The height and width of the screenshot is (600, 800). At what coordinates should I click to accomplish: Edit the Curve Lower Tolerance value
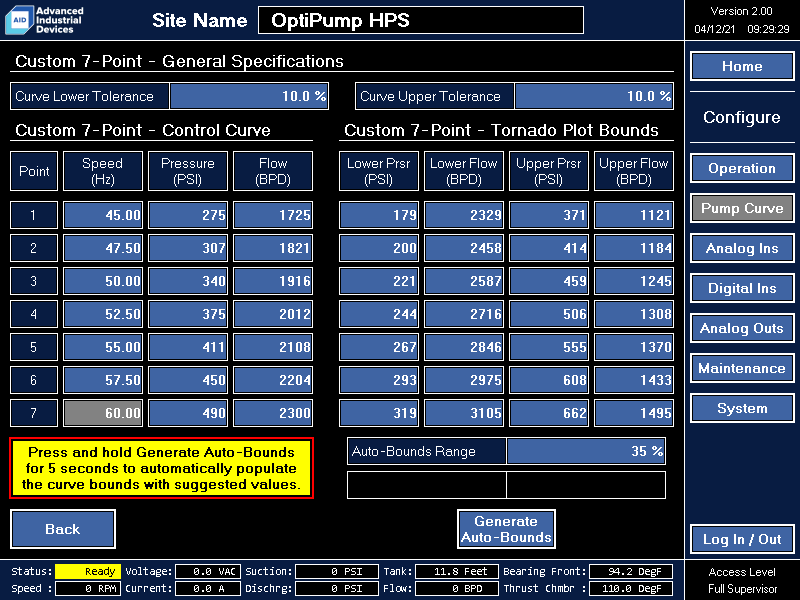[249, 96]
